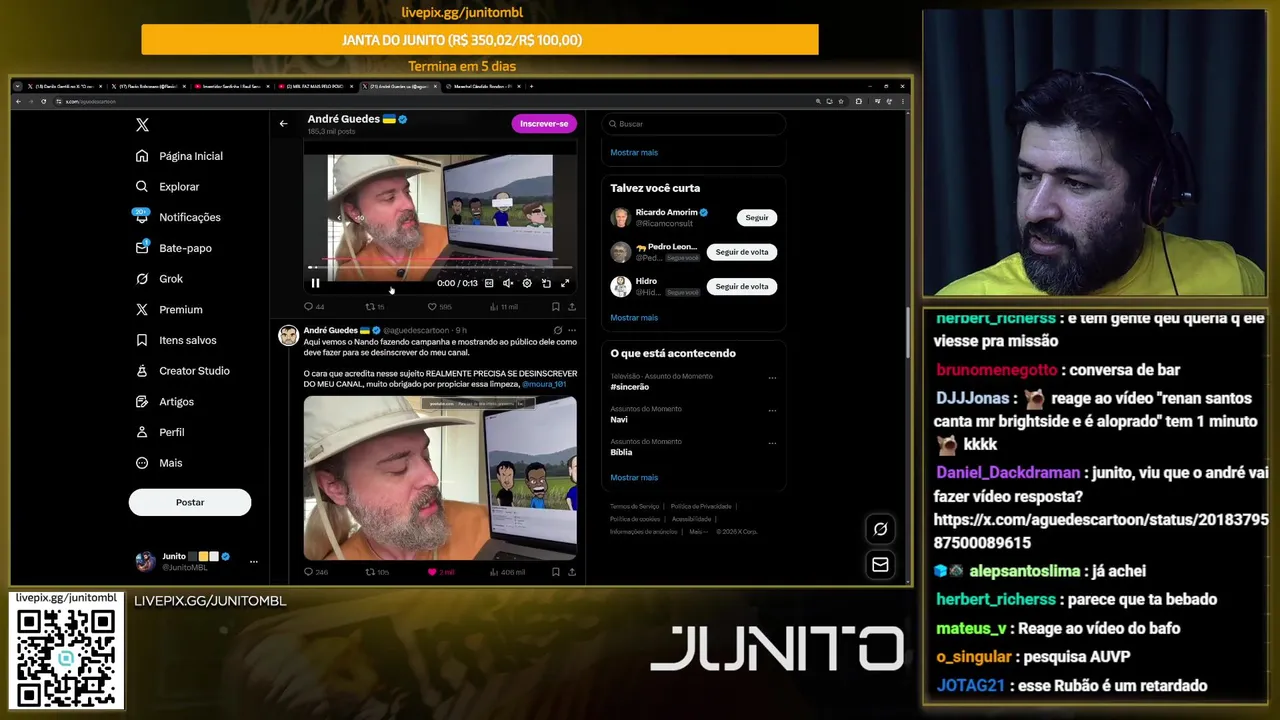This screenshot has height=720, width=1280.
Task: Bookmark the first video post
Action: tap(555, 307)
